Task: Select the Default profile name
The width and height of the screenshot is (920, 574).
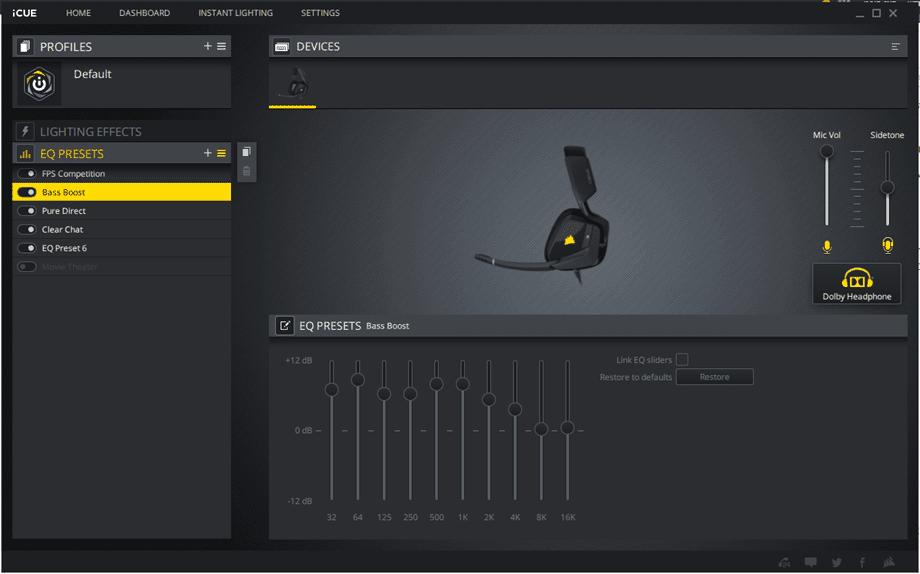Action: click(92, 74)
